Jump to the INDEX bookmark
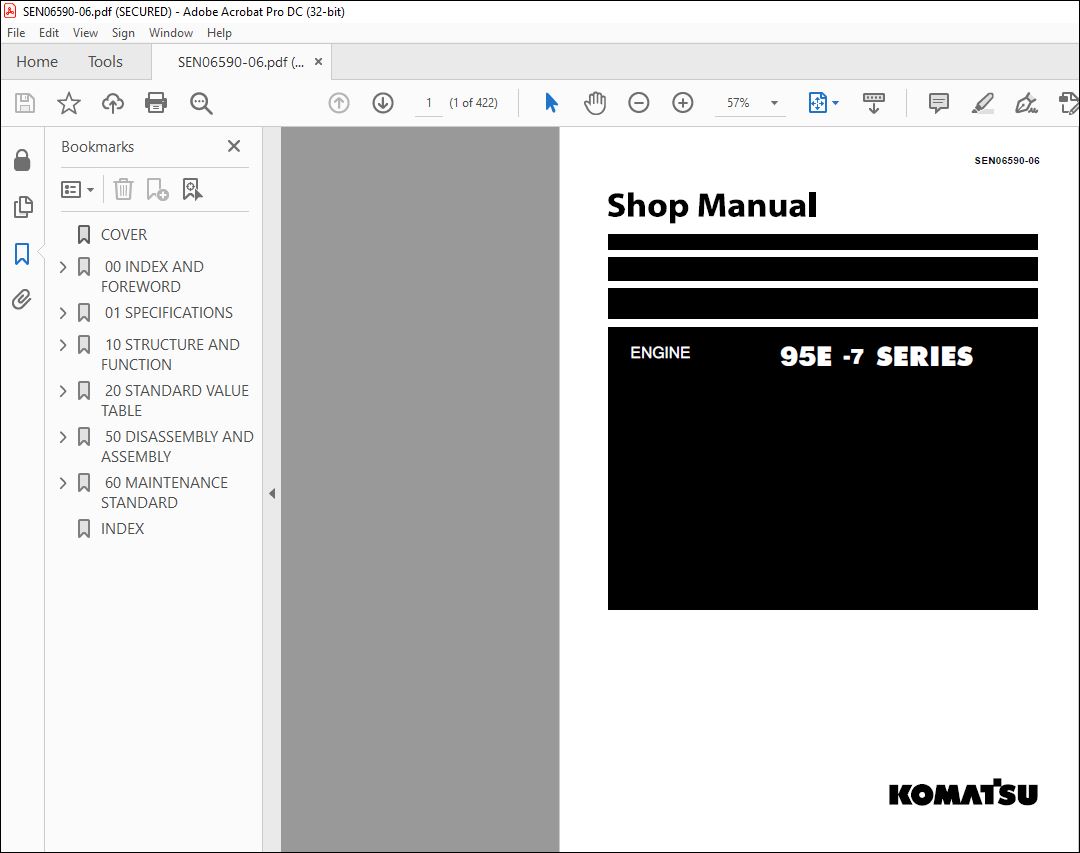1080x853 pixels. point(123,528)
